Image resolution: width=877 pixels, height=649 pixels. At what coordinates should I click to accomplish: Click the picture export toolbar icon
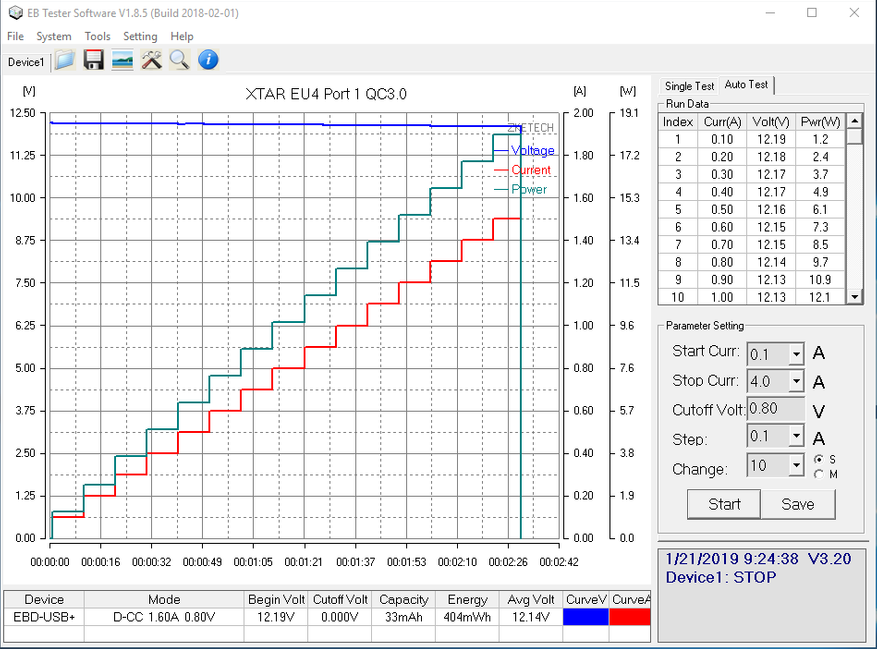[x=122, y=60]
